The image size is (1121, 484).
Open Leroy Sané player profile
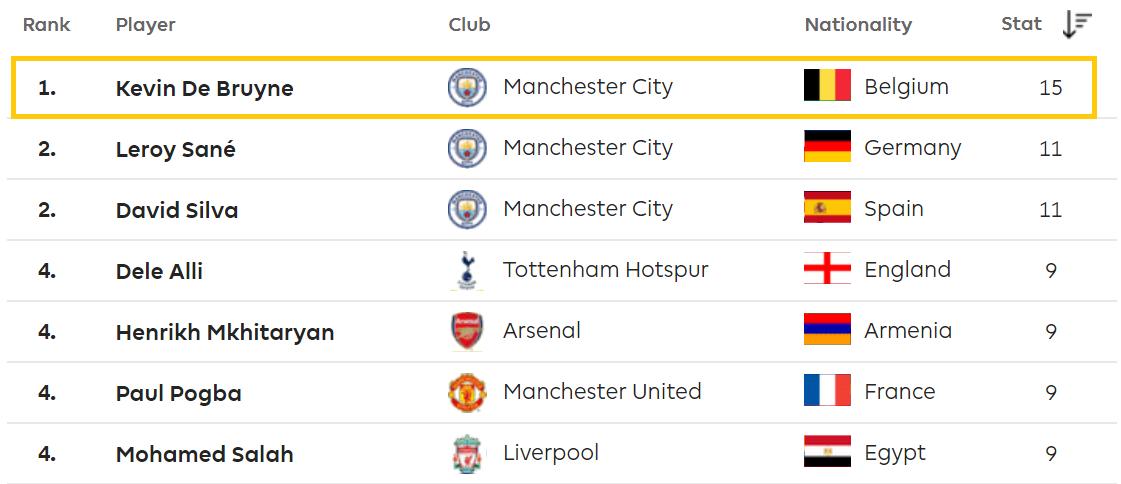pos(175,149)
